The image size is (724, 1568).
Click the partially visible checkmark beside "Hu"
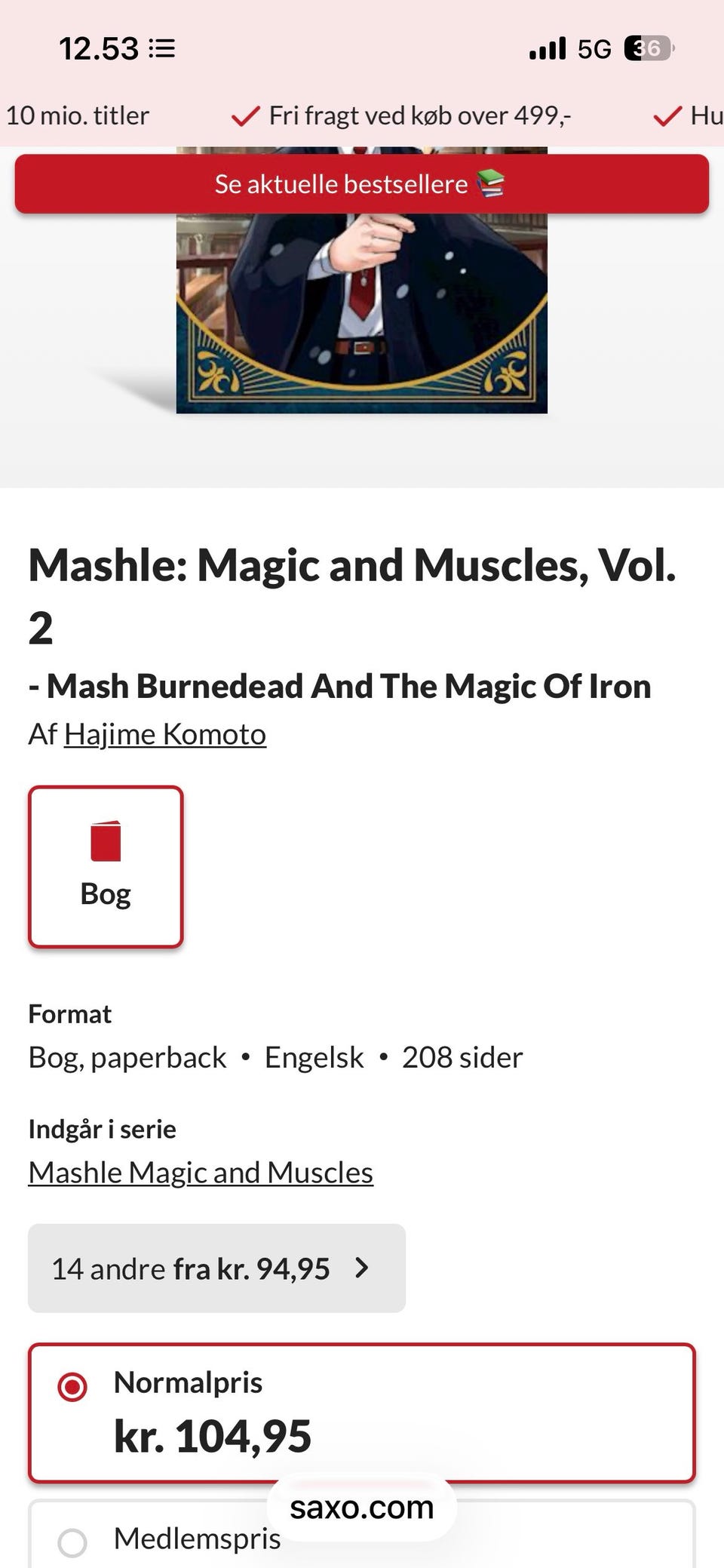667,116
